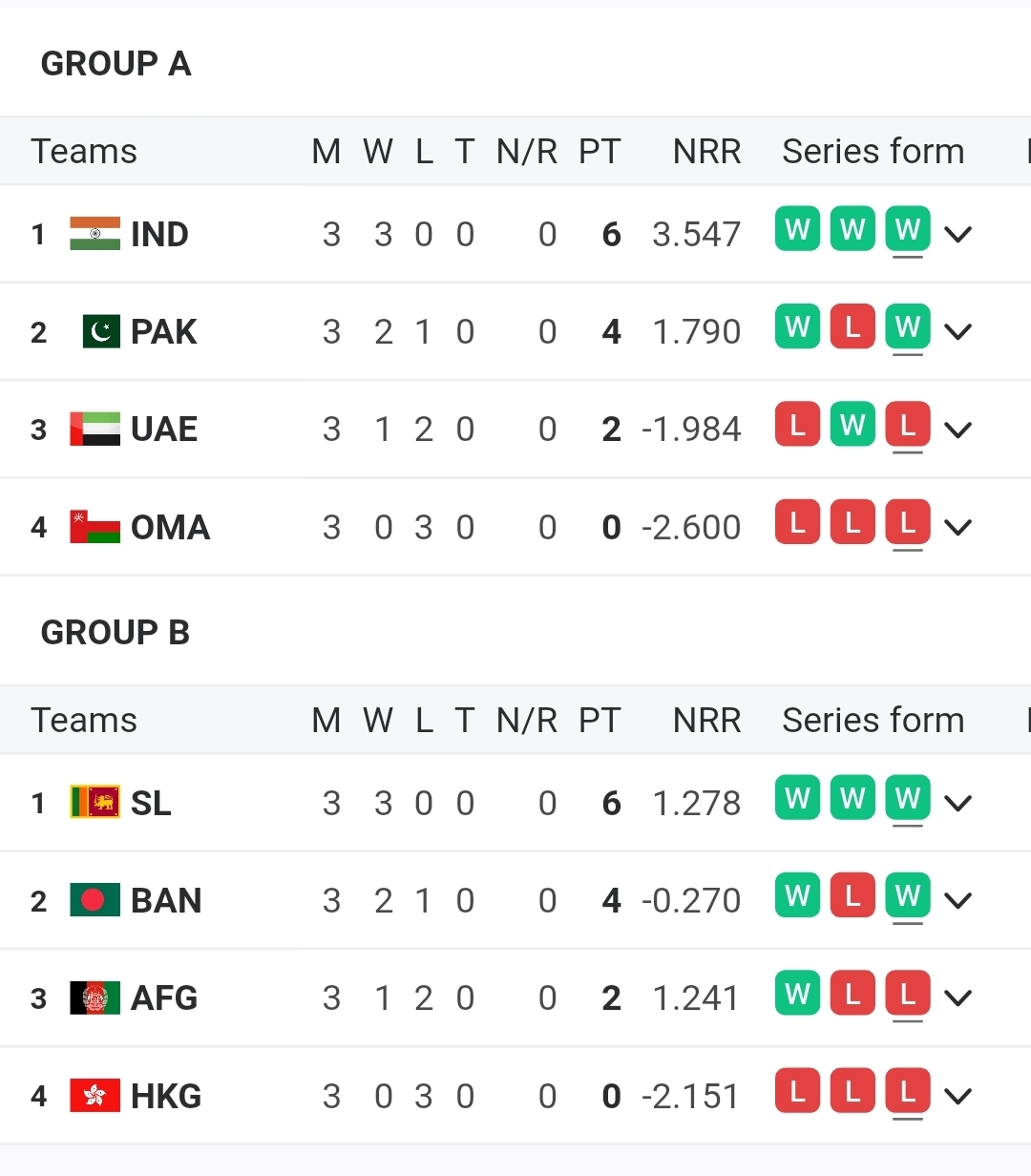Click the Bangladesh flag icon
Viewport: 1031px width, 1176px height.
[x=95, y=900]
